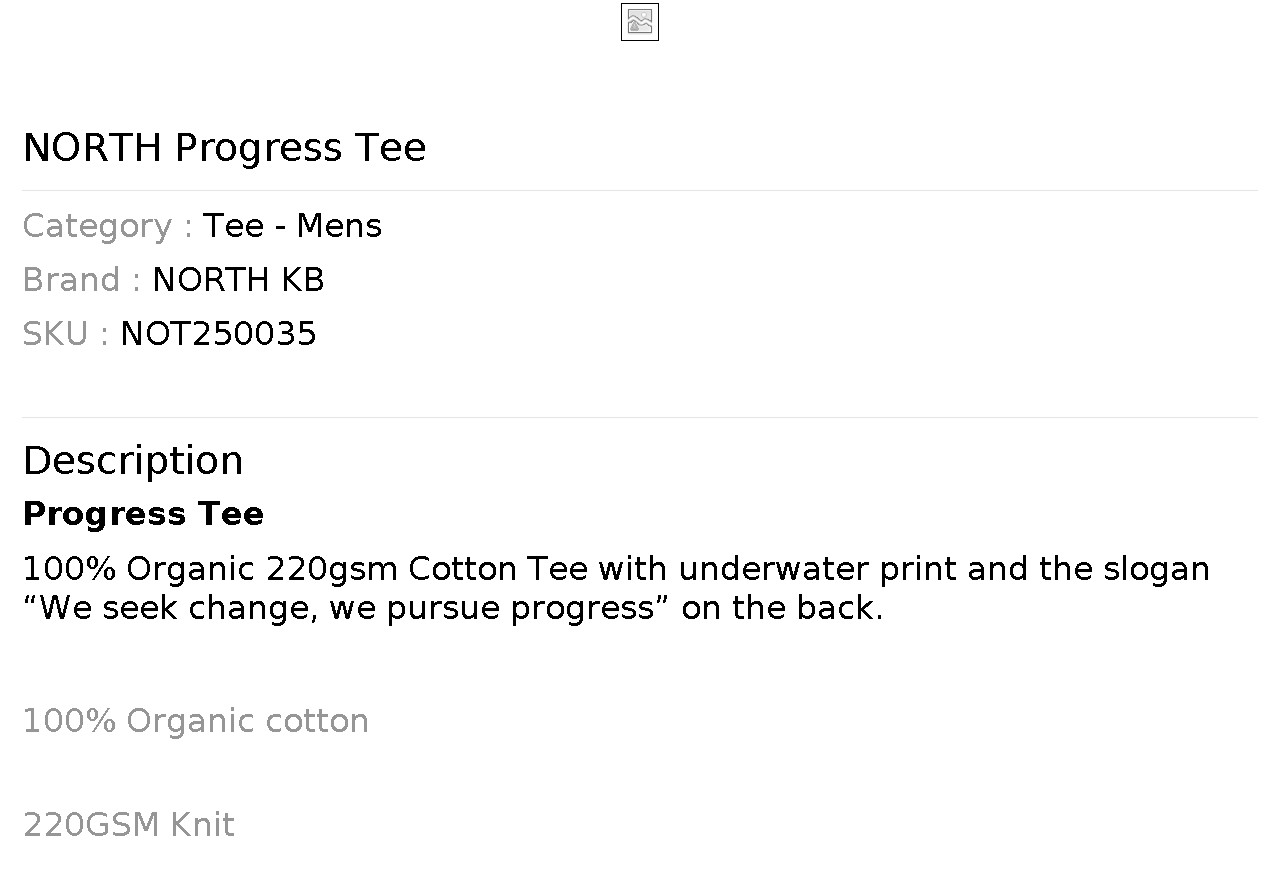Click the broken product image placeholder icon
This screenshot has height=879, width=1280.
[x=640, y=22]
